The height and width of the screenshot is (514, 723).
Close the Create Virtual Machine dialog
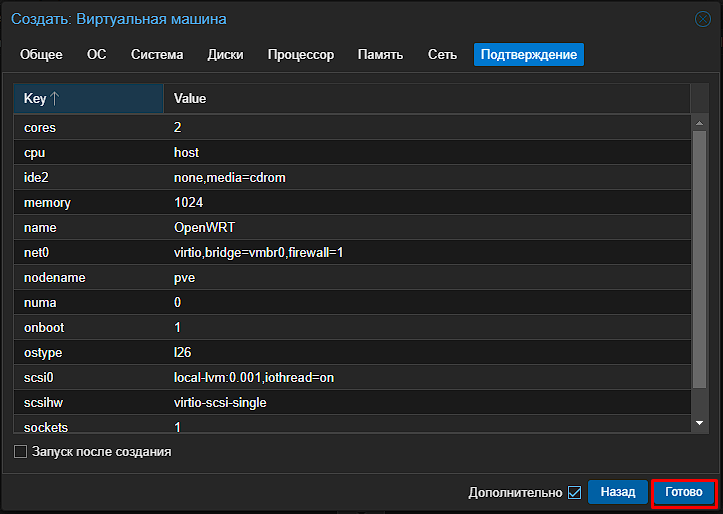point(703,19)
